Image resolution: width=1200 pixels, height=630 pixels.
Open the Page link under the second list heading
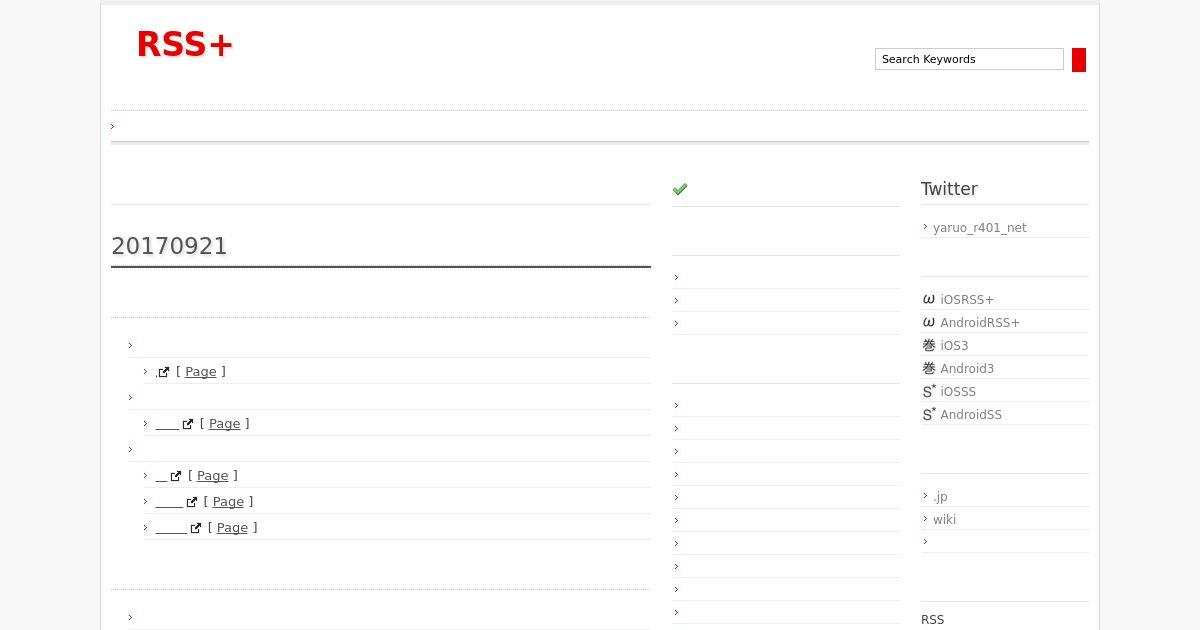[x=225, y=424]
